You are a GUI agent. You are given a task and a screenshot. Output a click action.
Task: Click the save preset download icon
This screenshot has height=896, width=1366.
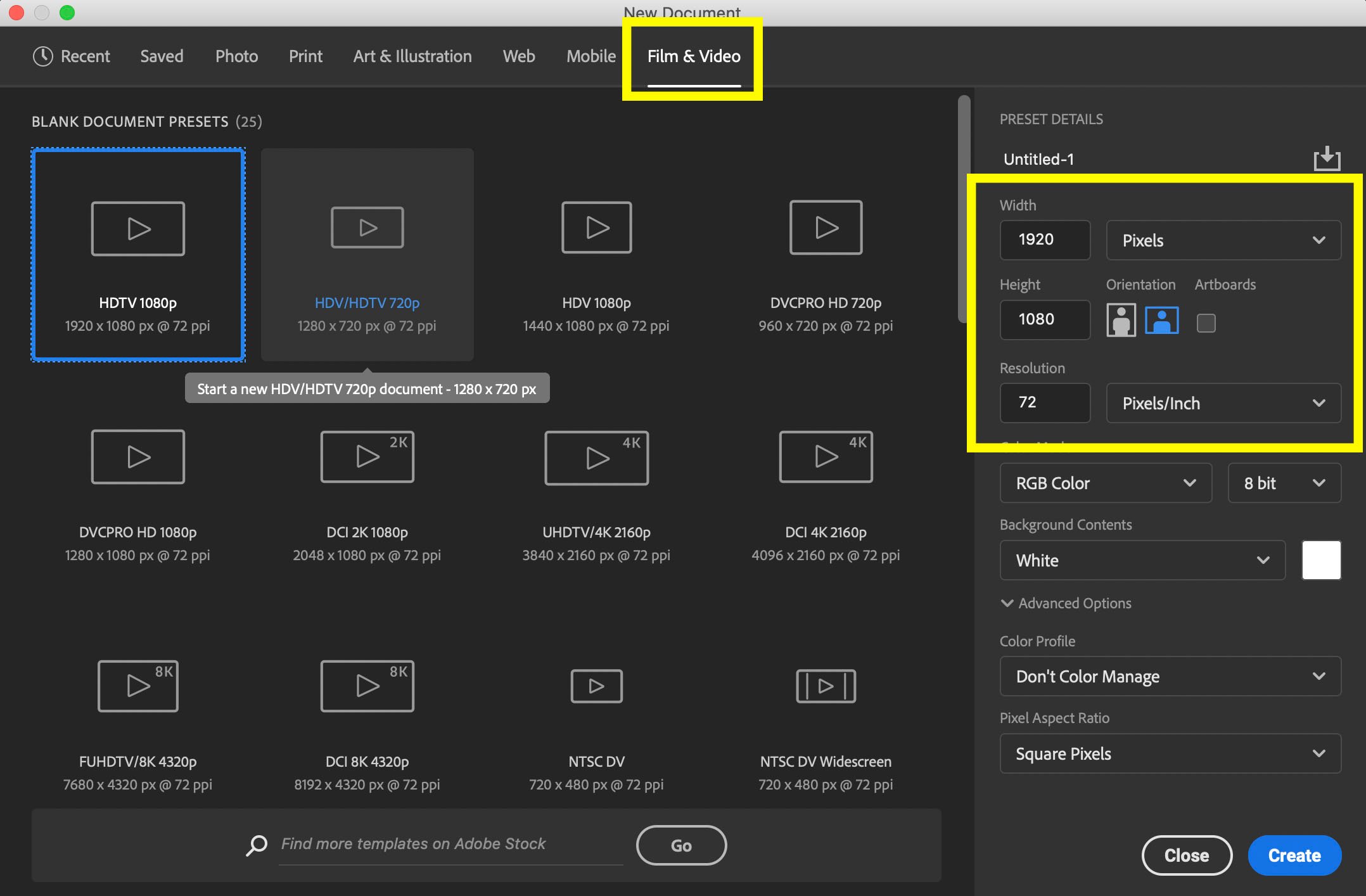coord(1327,158)
